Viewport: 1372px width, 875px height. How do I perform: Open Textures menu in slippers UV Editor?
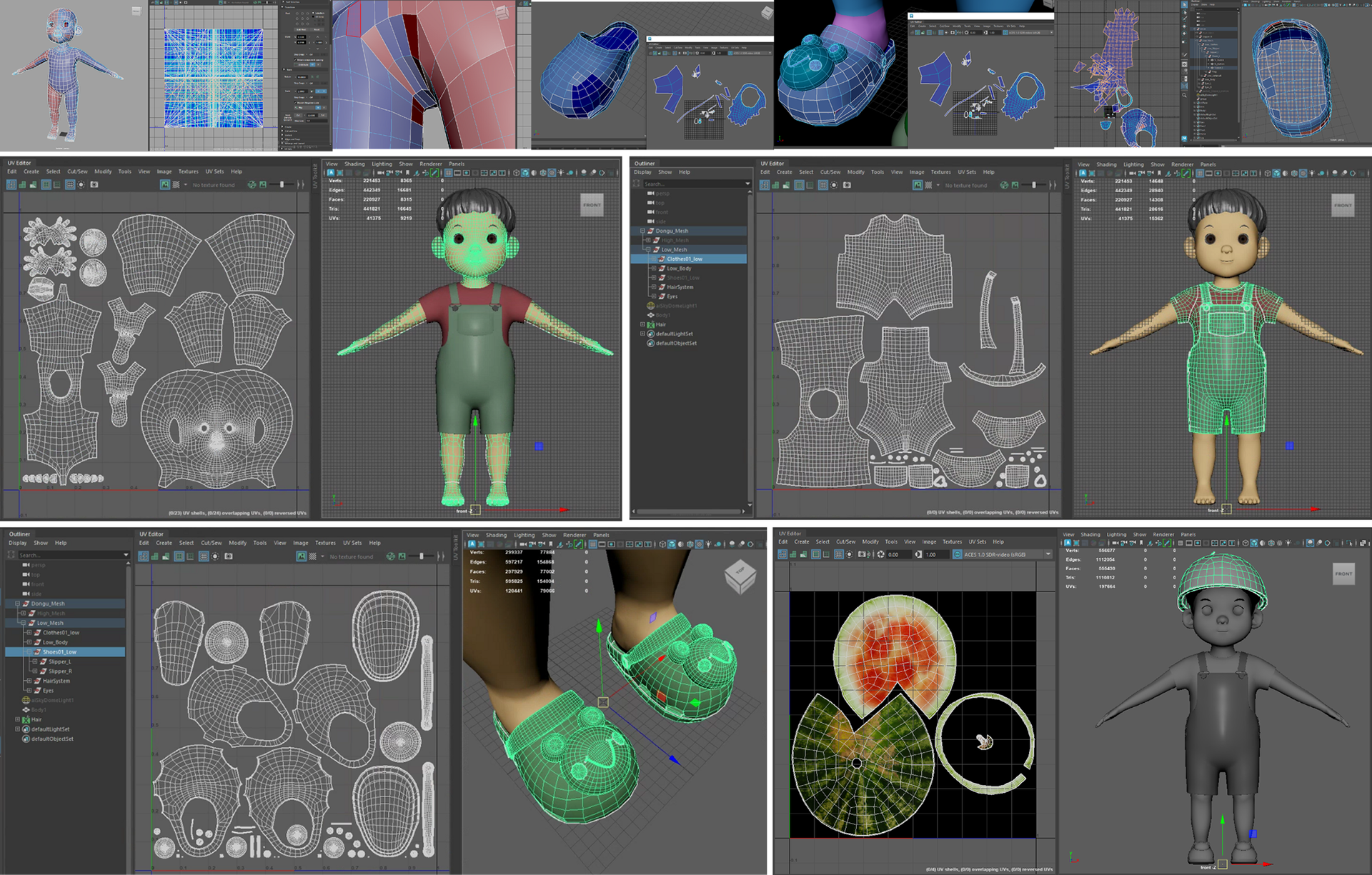[325, 543]
